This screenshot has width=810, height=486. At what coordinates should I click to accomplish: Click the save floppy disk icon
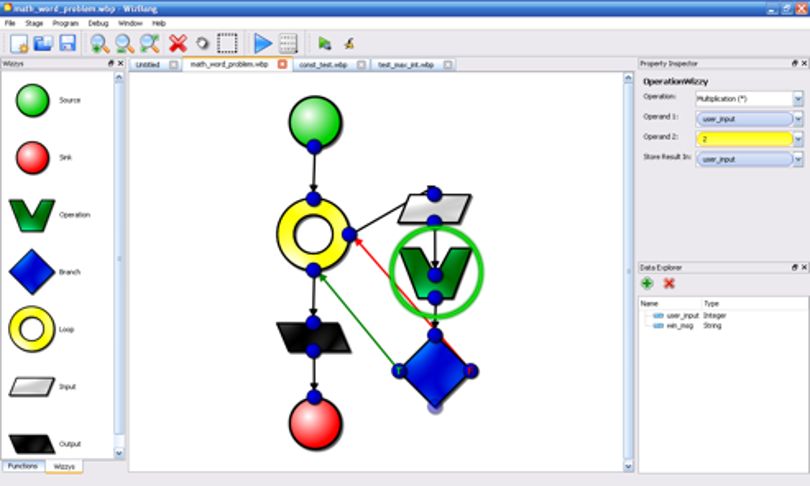(x=68, y=43)
